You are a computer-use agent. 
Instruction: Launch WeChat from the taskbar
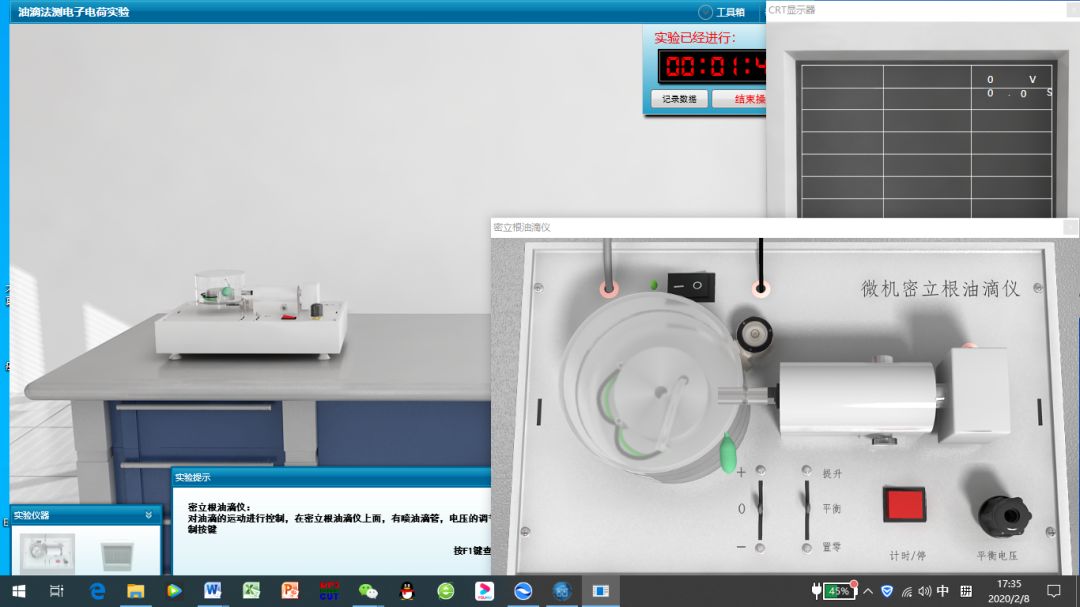point(368,591)
